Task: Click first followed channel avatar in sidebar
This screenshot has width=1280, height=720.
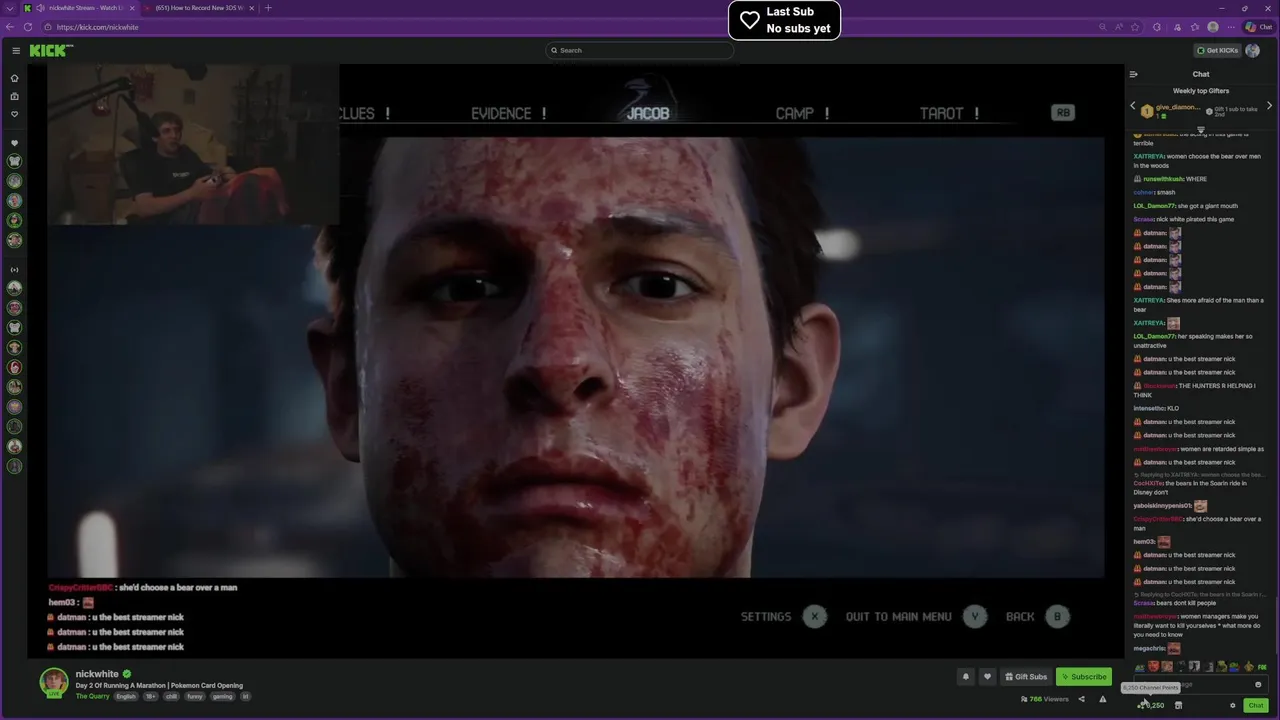Action: (14, 161)
